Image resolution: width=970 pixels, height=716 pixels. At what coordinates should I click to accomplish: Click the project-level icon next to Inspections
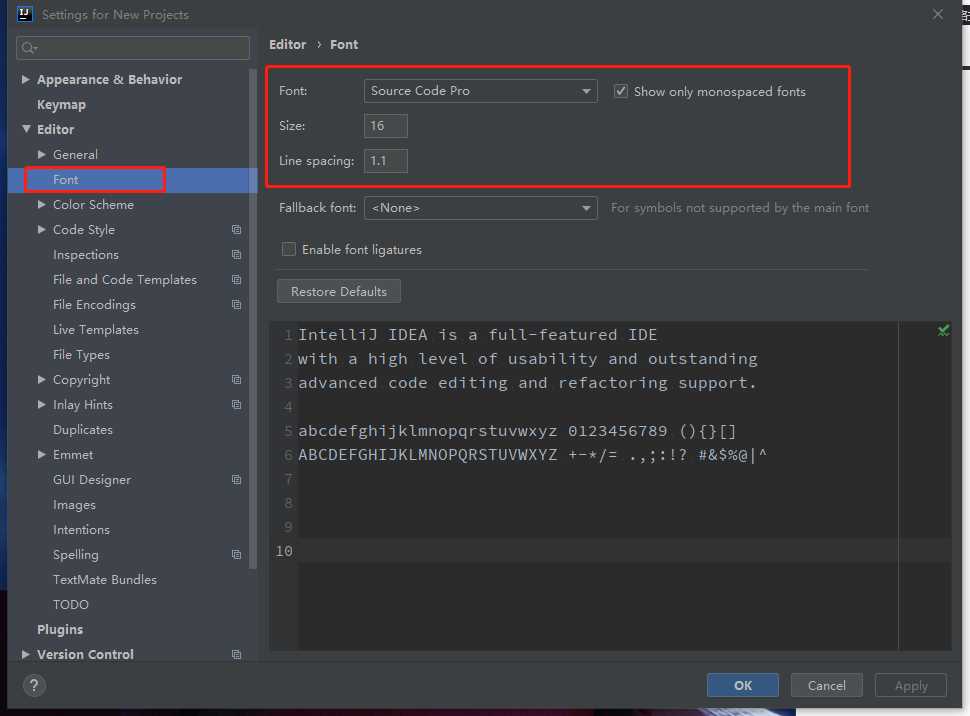[x=236, y=254]
